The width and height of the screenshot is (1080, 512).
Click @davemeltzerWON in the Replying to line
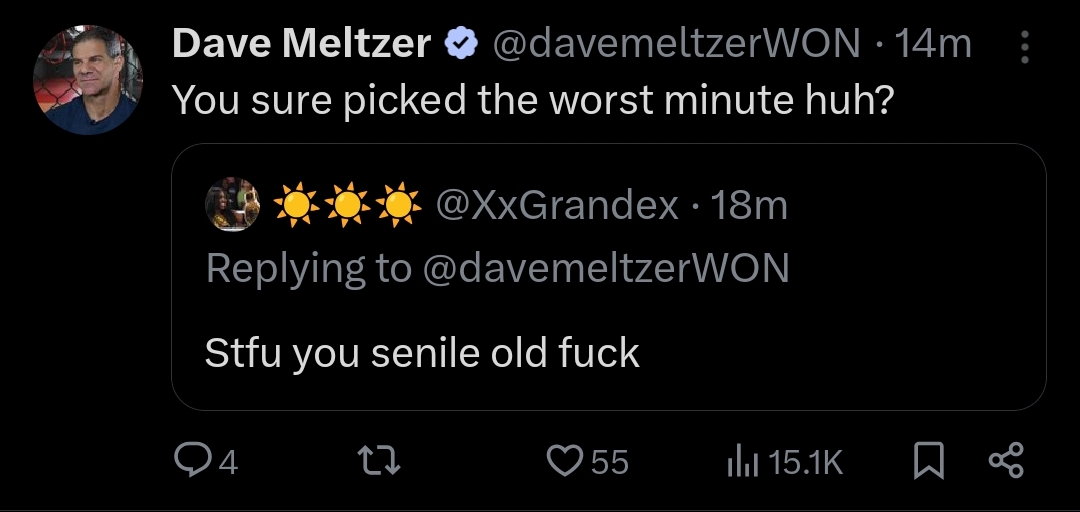pos(606,268)
